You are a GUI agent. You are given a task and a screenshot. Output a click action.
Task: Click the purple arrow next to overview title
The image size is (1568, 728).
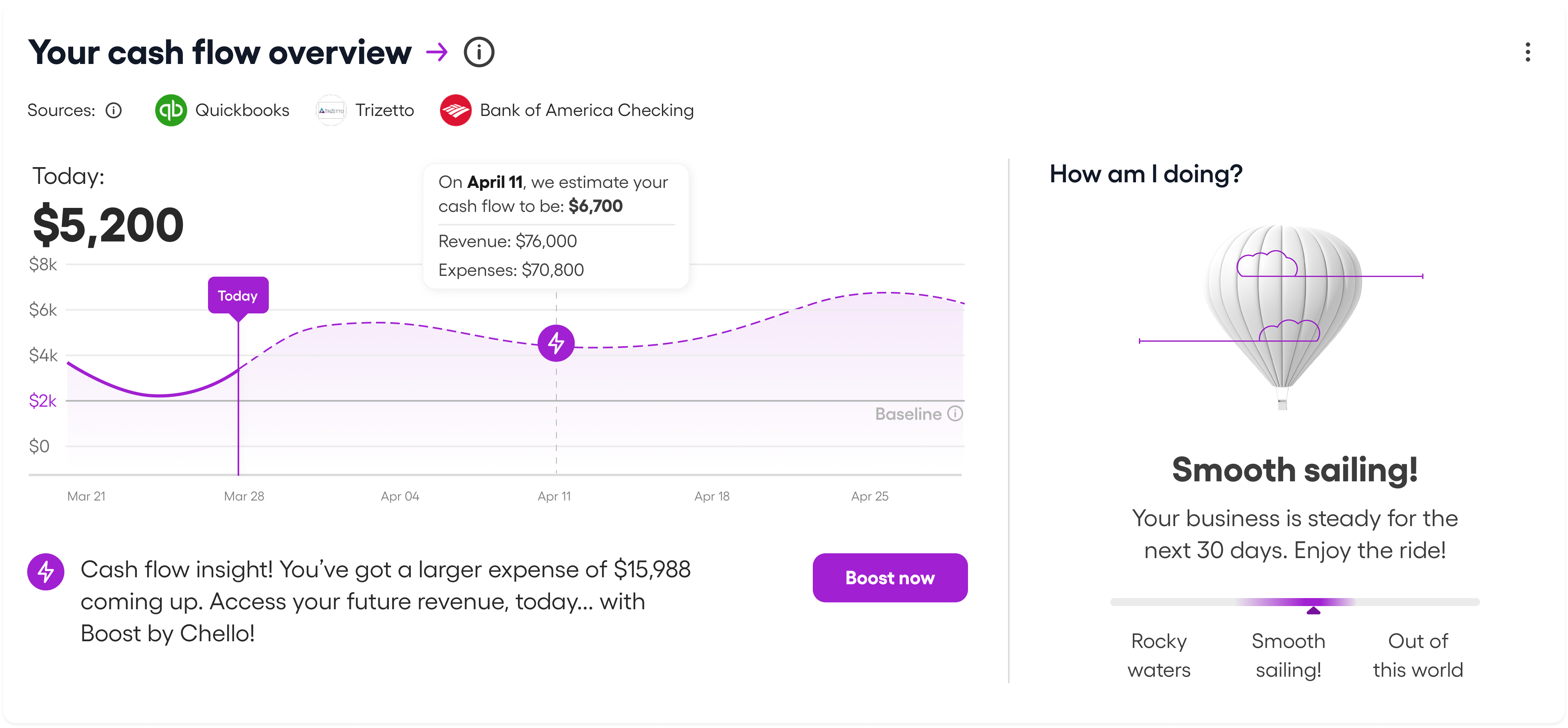coord(437,52)
